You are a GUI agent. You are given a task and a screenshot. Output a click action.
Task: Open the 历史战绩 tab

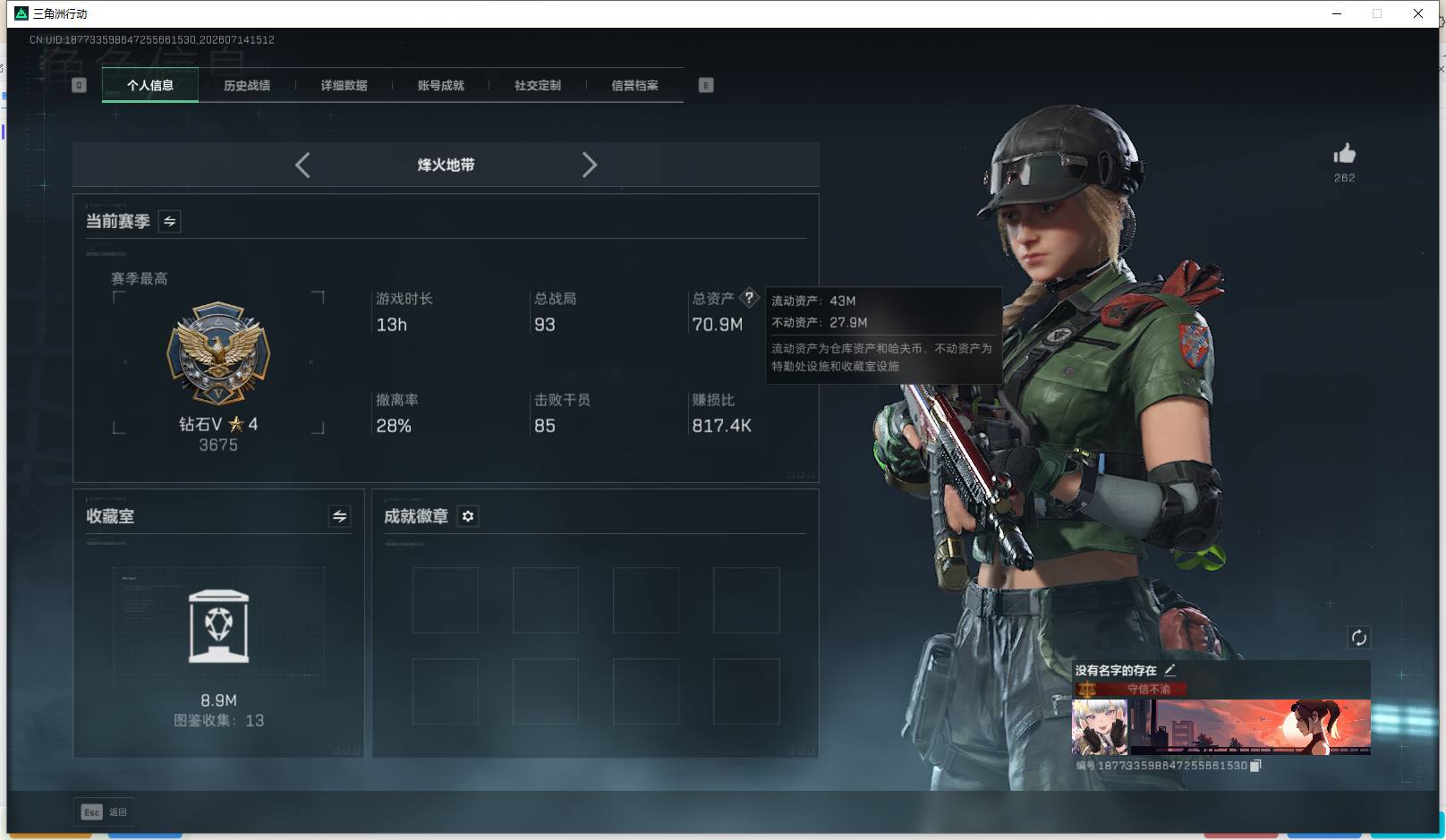pos(247,86)
